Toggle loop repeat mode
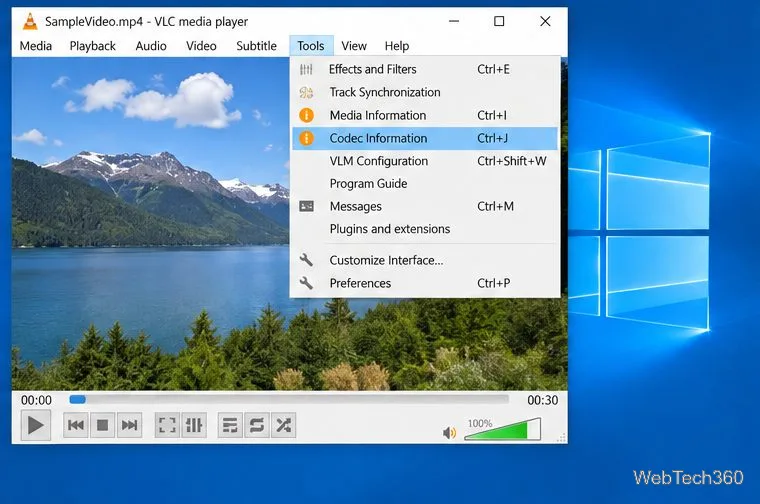The width and height of the screenshot is (760, 504). (x=257, y=425)
